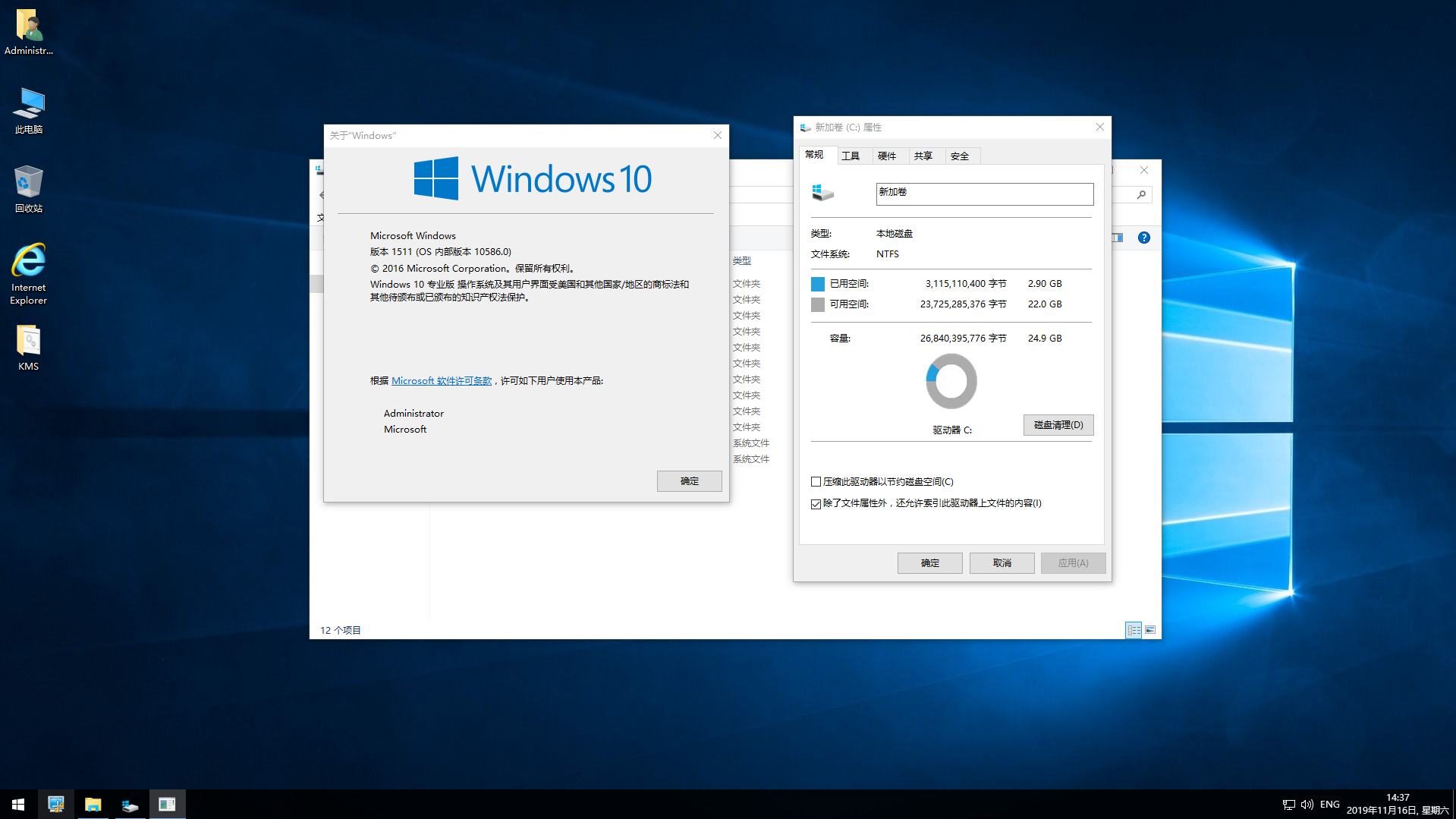Click the drive icon in properties dialog
This screenshot has height=819, width=1456.
[x=822, y=193]
